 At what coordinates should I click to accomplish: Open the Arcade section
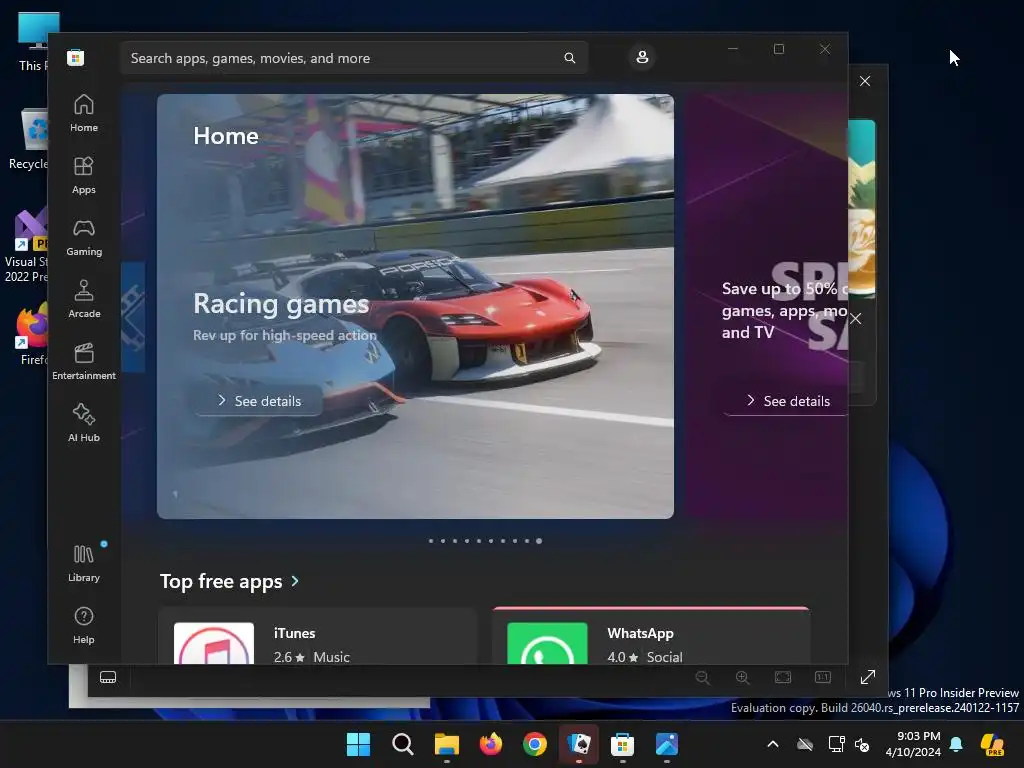tap(84, 299)
